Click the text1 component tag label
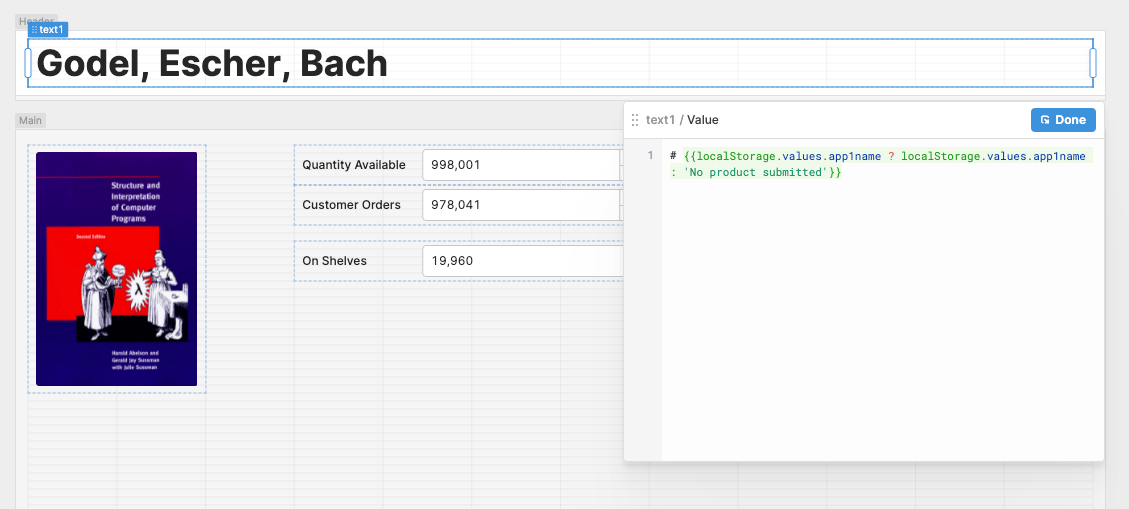Screen dimensions: 1129x509 [48, 30]
